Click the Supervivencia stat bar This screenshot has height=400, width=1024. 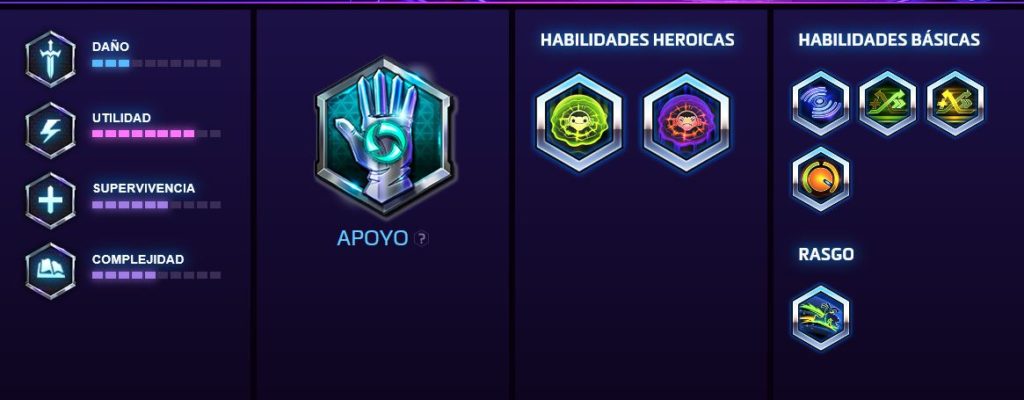156,205
